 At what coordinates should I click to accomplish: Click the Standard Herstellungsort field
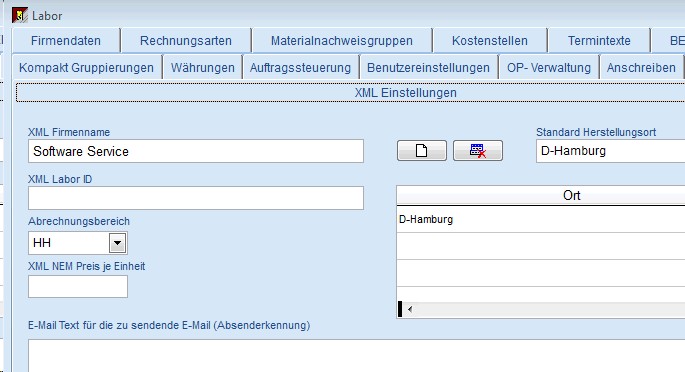610,151
